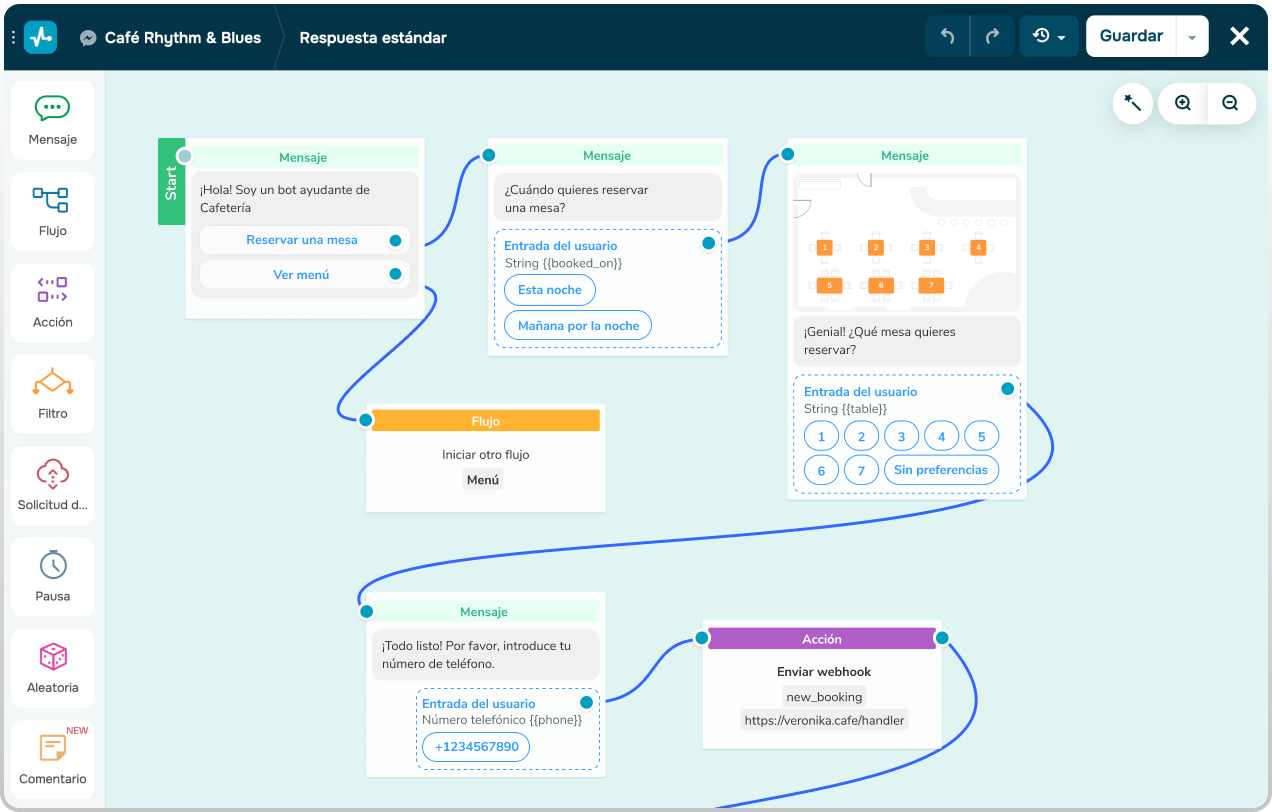The height and width of the screenshot is (812, 1272).
Task: Click the String {{table}} variable text
Action: (845, 409)
